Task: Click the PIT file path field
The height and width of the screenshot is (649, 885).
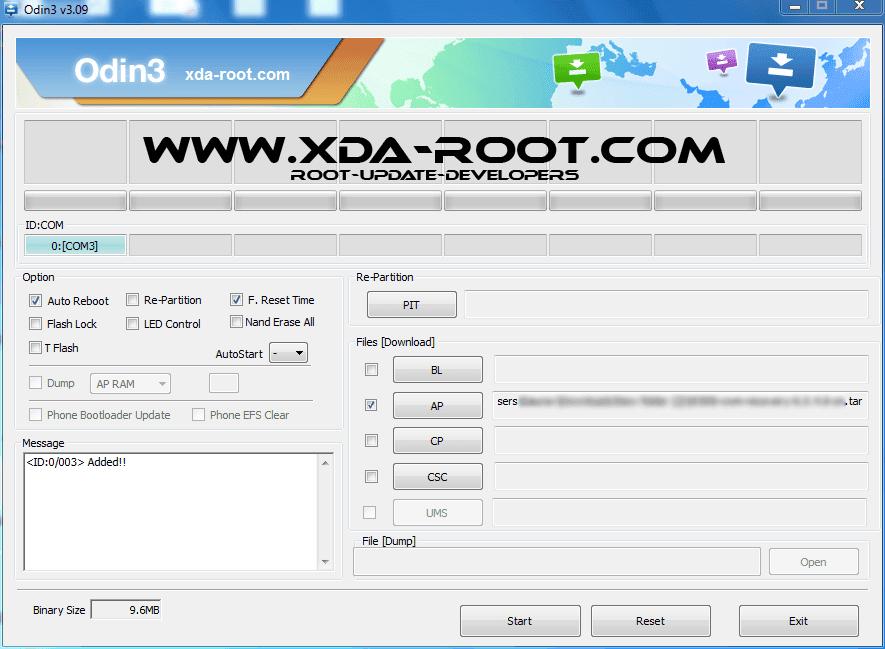Action: [666, 305]
